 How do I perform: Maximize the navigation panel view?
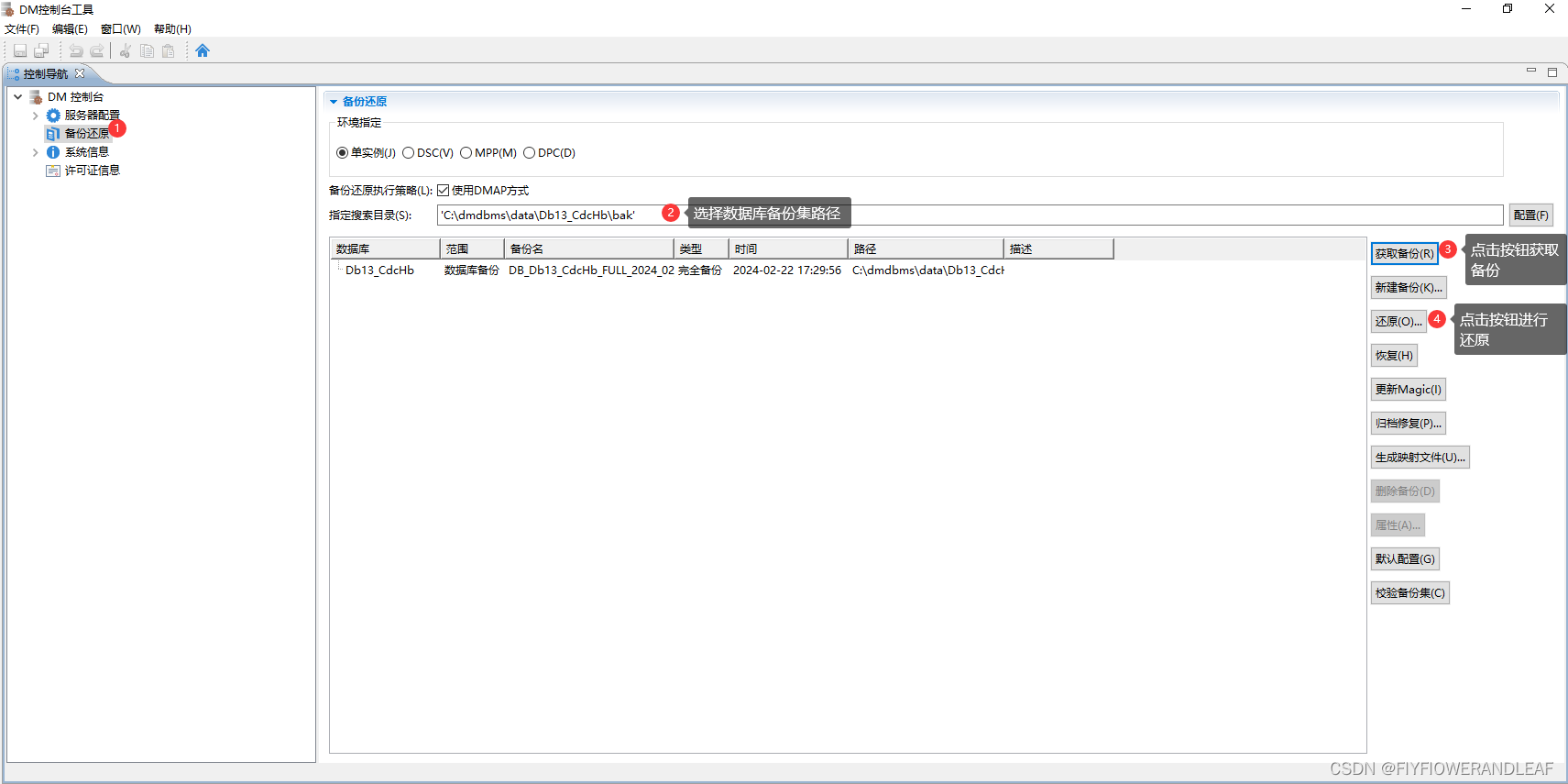click(1552, 72)
